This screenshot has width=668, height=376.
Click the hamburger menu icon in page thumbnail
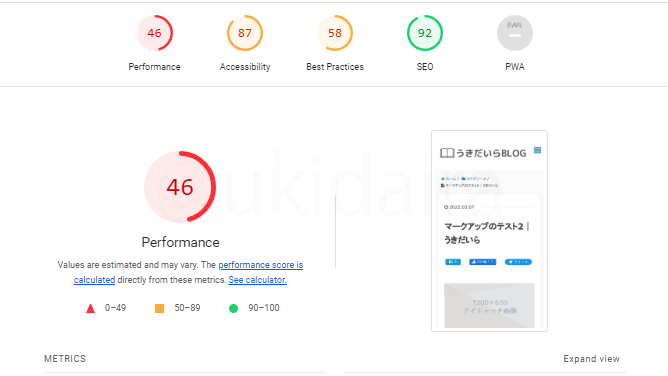point(538,150)
